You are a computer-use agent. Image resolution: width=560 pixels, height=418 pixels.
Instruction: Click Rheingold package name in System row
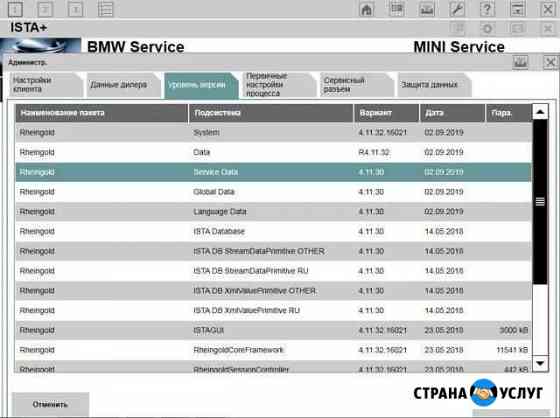pyautogui.click(x=37, y=133)
